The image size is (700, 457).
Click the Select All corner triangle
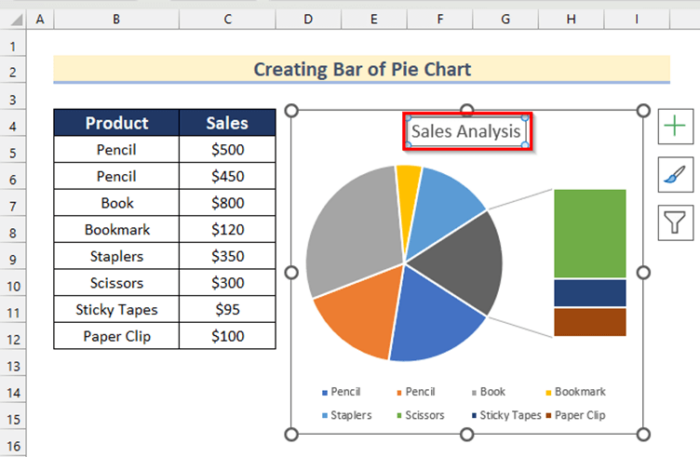tap(13, 19)
